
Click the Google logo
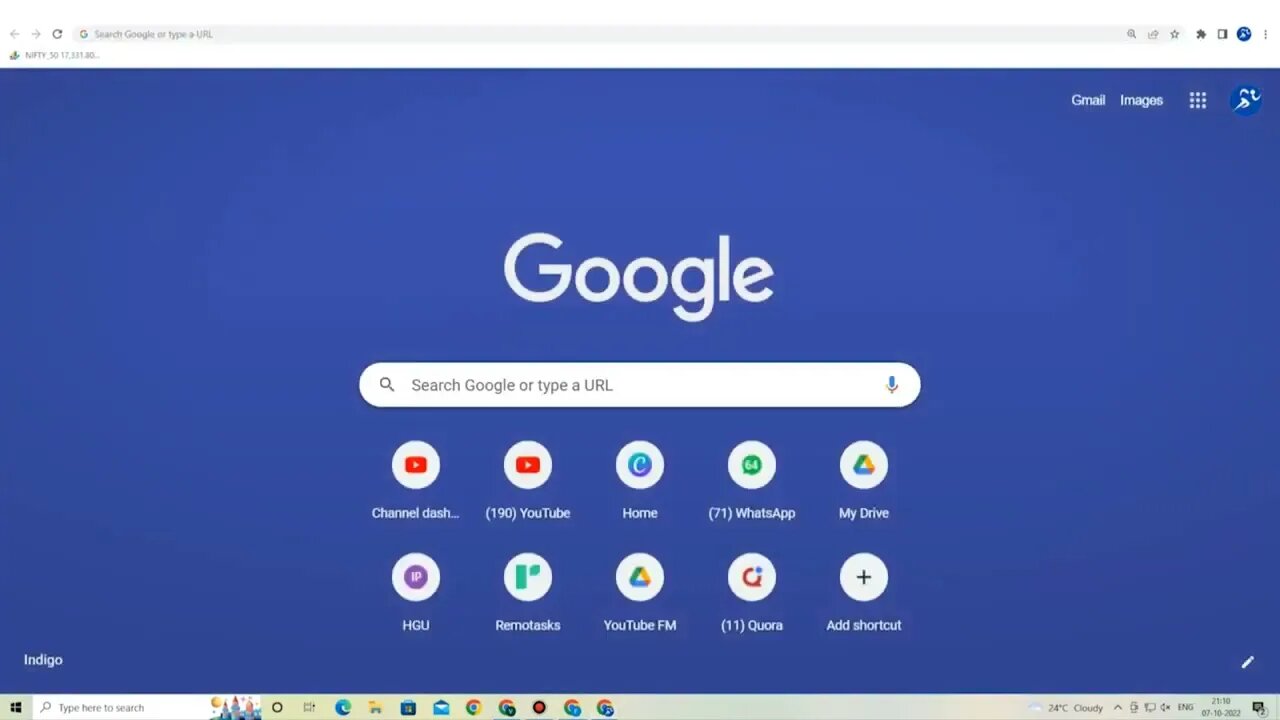click(x=639, y=276)
